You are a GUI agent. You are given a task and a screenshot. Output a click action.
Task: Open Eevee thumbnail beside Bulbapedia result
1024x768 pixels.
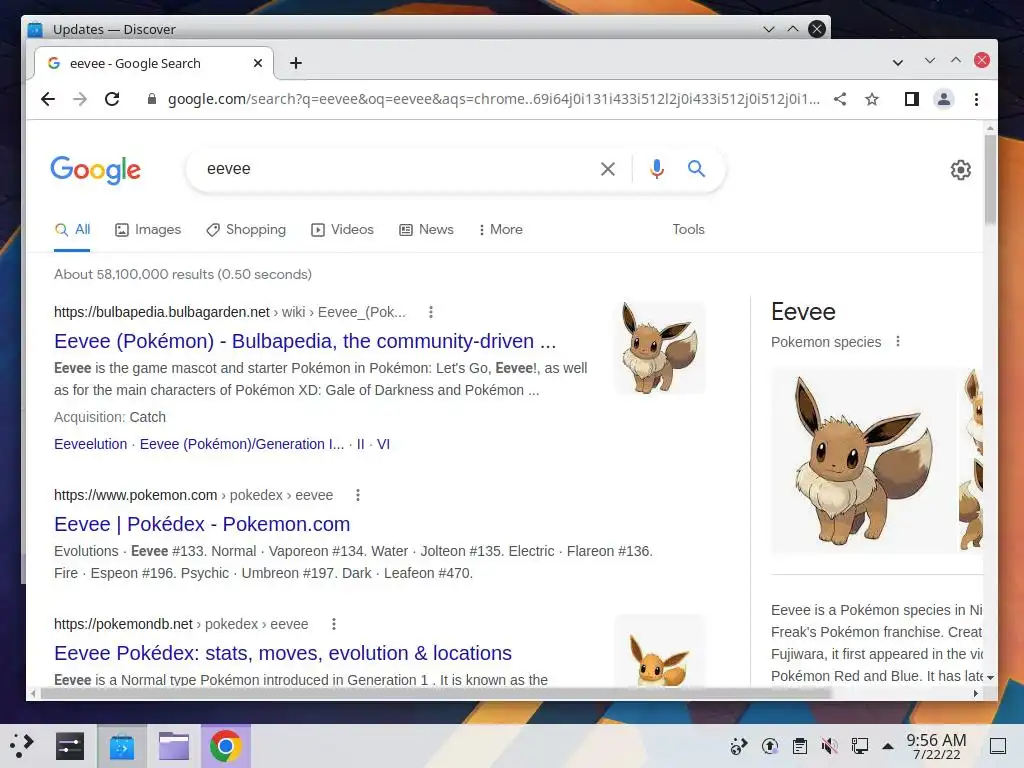pos(660,347)
